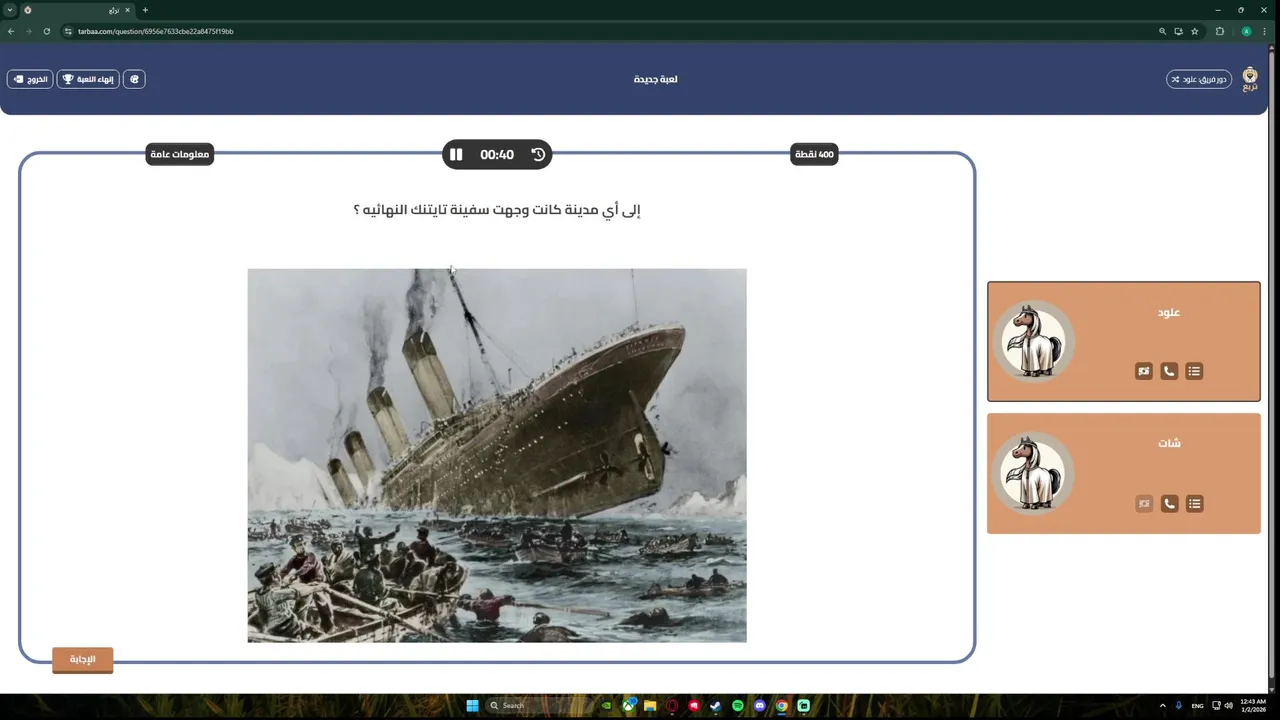Open the zoom magnifier in address bar
The image size is (1280, 720).
point(1162,31)
